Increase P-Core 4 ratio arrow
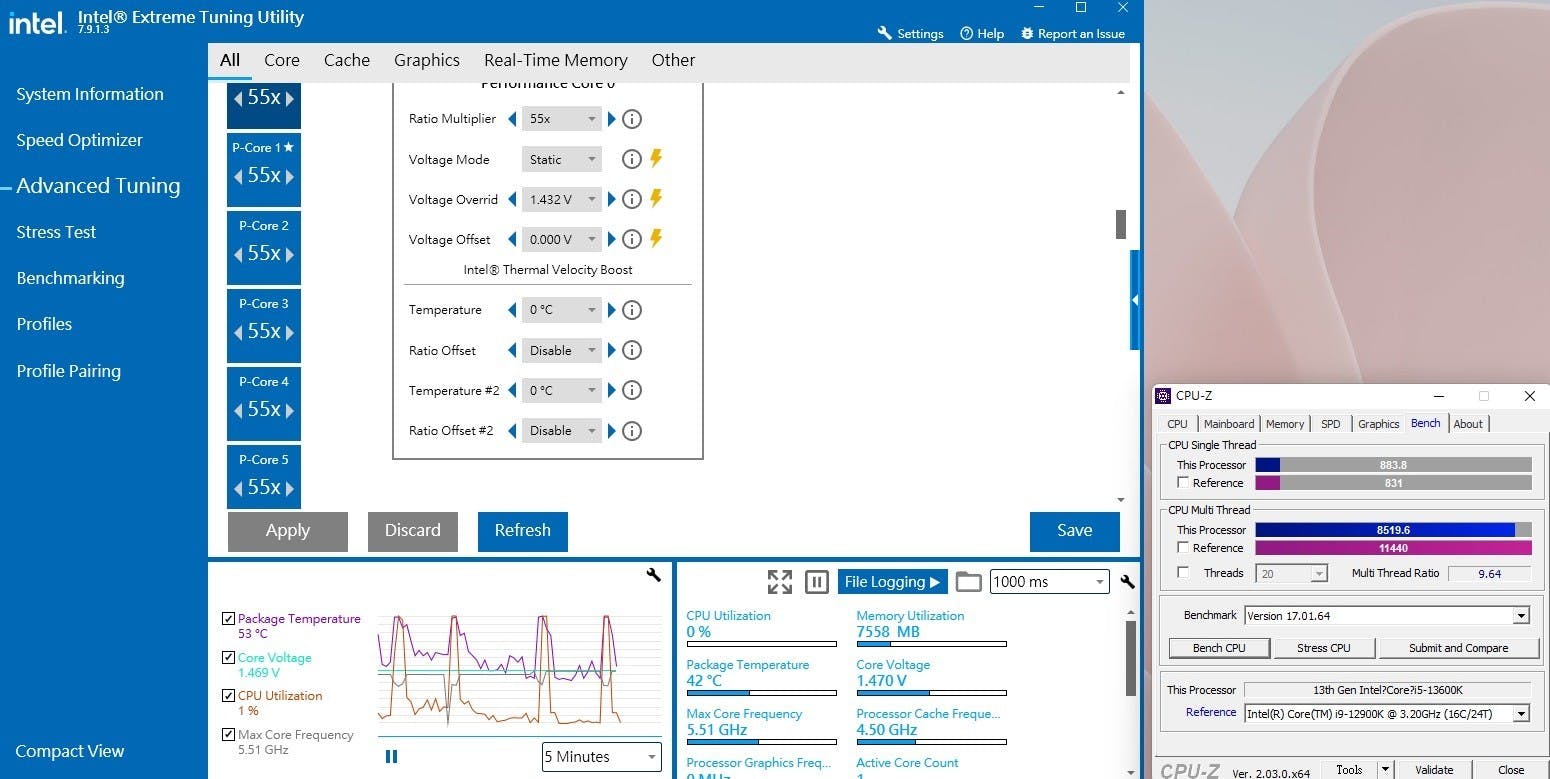1550x779 pixels. pyautogui.click(x=290, y=410)
